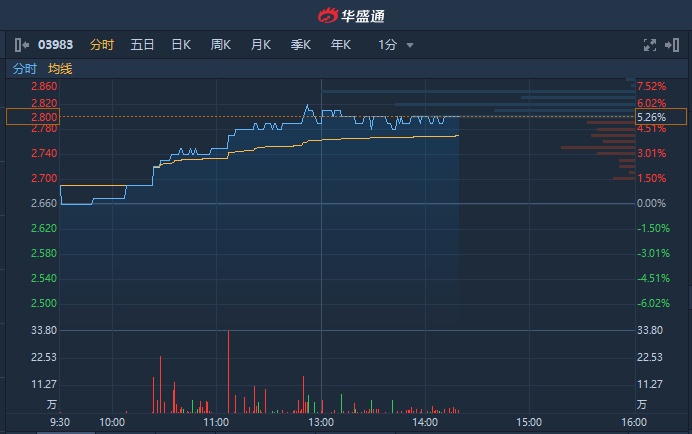Select the 周K weekly tab
This screenshot has height=434, width=692.
tap(221, 45)
